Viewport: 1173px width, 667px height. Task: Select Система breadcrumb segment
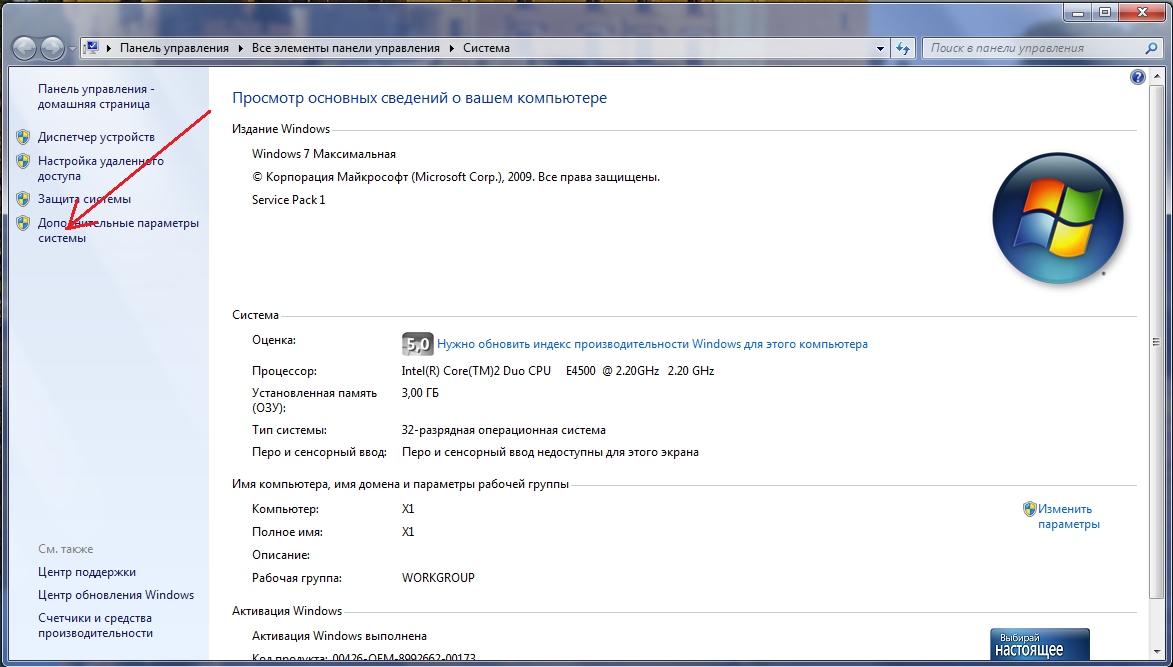486,48
